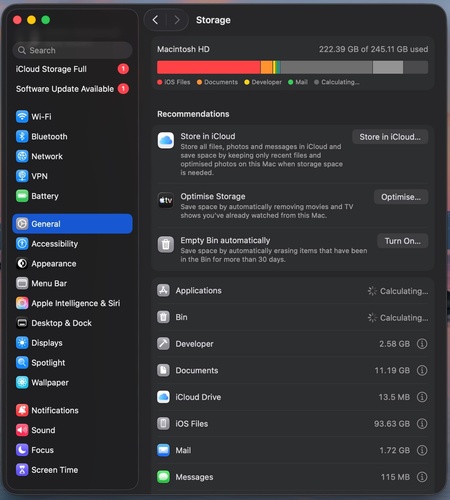The image size is (450, 500).
Task: Open Apple Intelligence & Siri icon
Action: [x=22, y=303]
